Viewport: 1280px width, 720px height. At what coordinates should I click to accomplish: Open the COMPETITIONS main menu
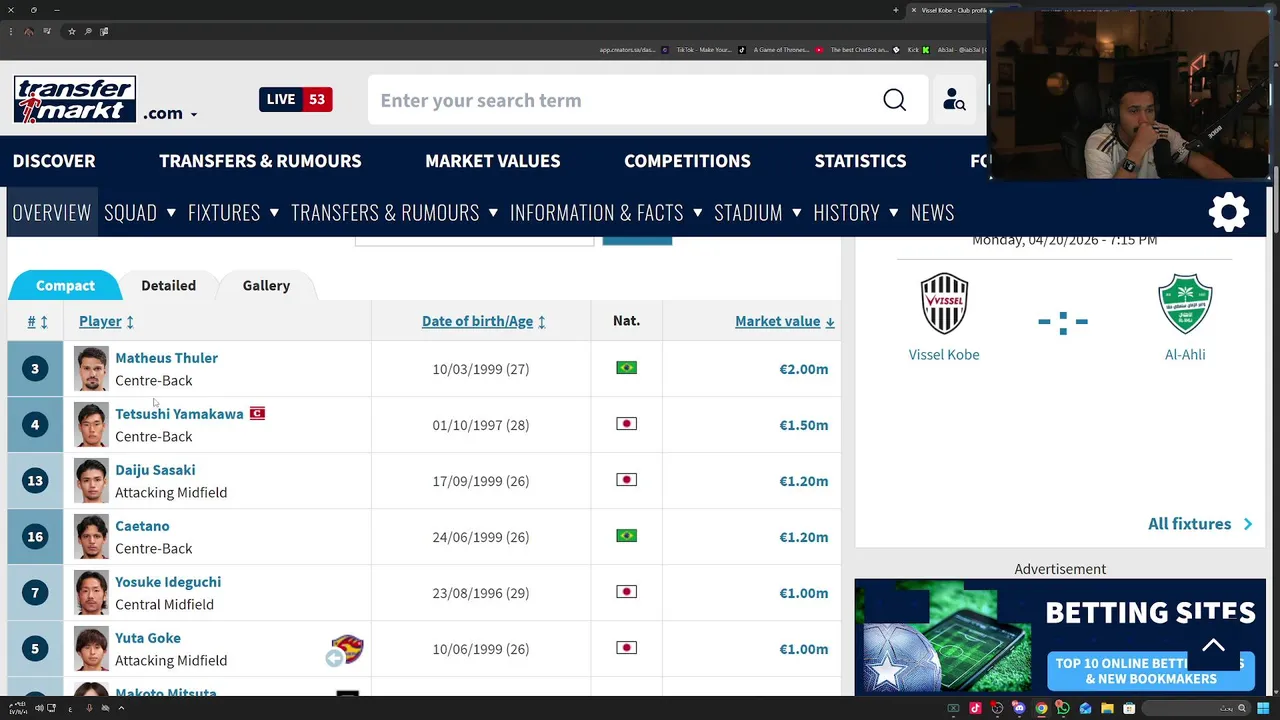click(687, 161)
